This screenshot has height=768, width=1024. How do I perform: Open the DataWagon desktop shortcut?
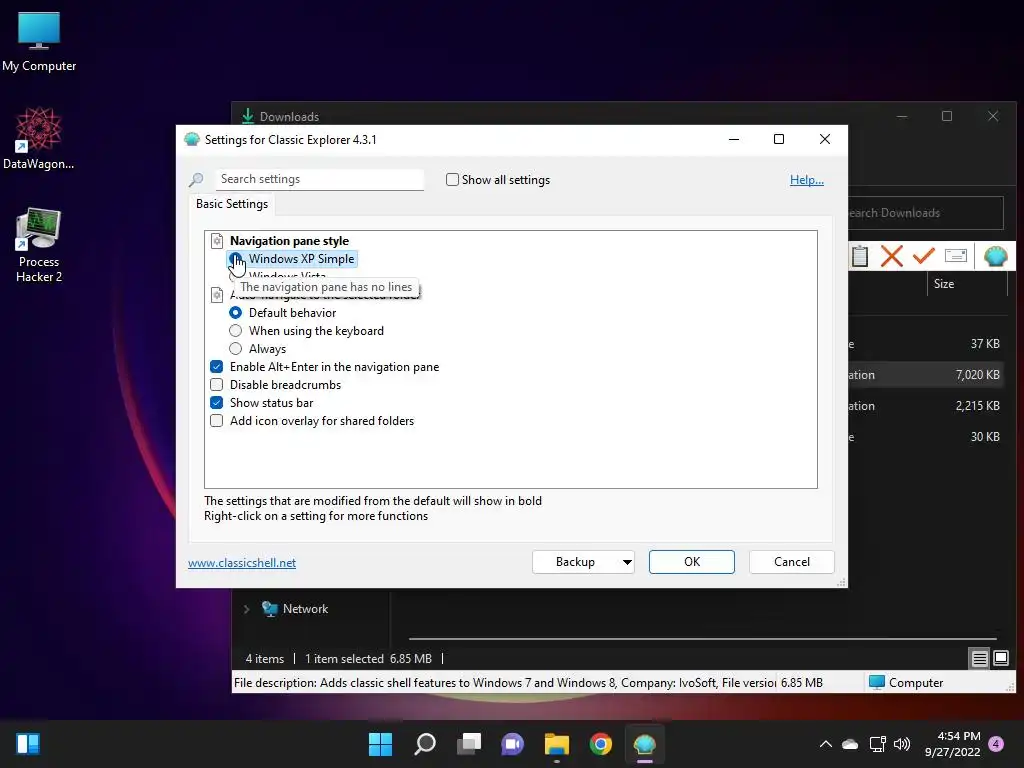click(x=39, y=138)
